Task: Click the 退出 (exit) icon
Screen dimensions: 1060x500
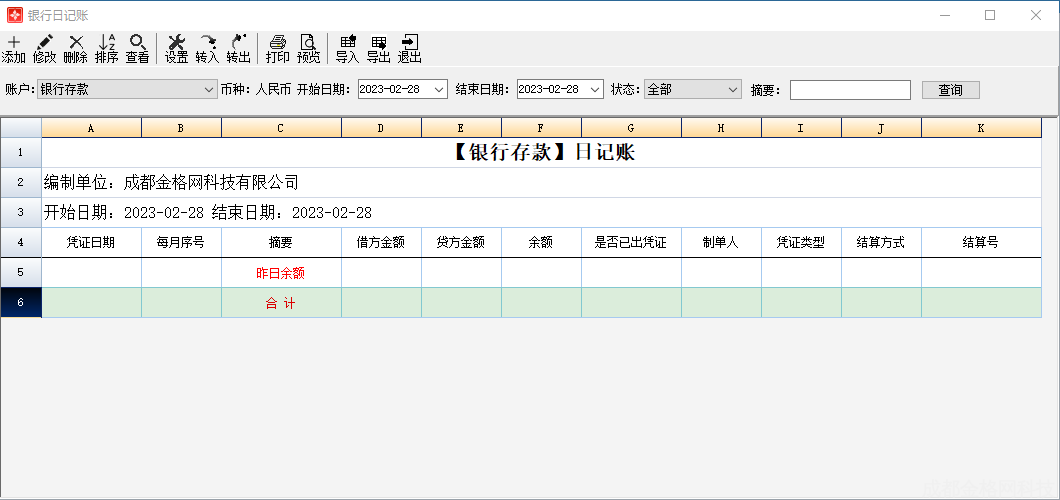Action: tap(410, 49)
